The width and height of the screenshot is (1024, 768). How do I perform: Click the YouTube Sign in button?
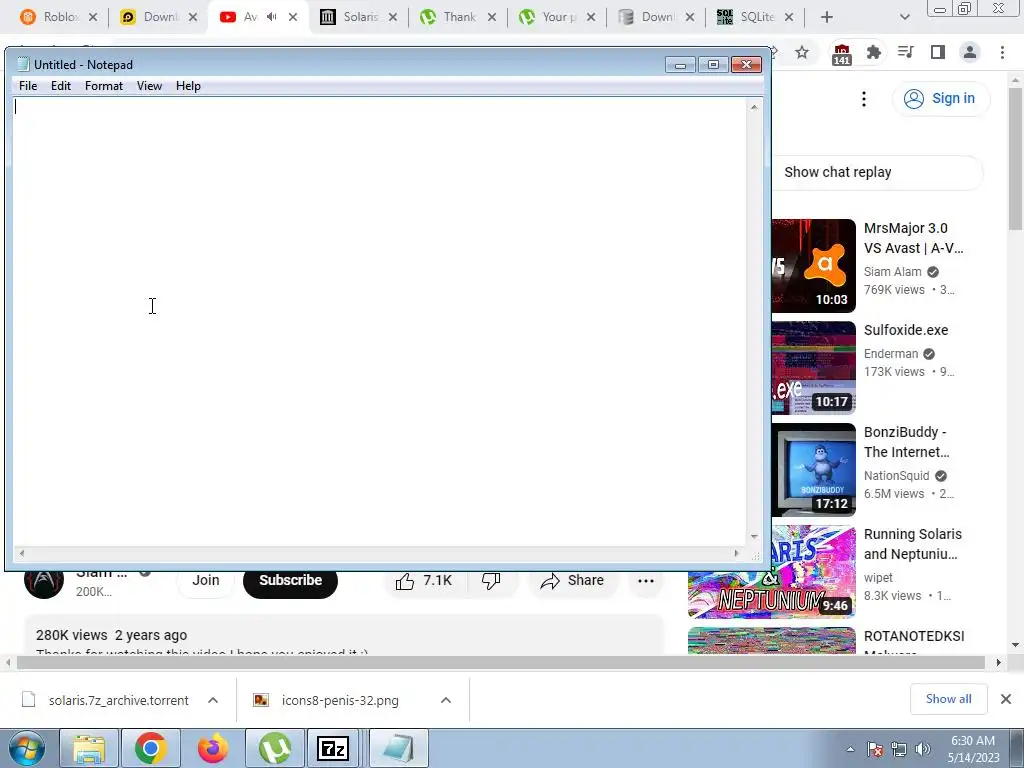pos(940,99)
